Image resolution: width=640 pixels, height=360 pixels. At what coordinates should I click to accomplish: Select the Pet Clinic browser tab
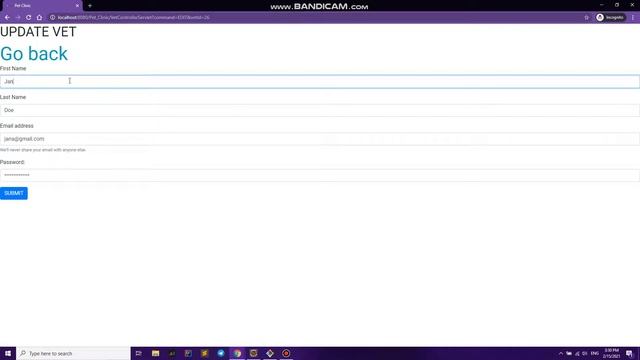pyautogui.click(x=41, y=6)
